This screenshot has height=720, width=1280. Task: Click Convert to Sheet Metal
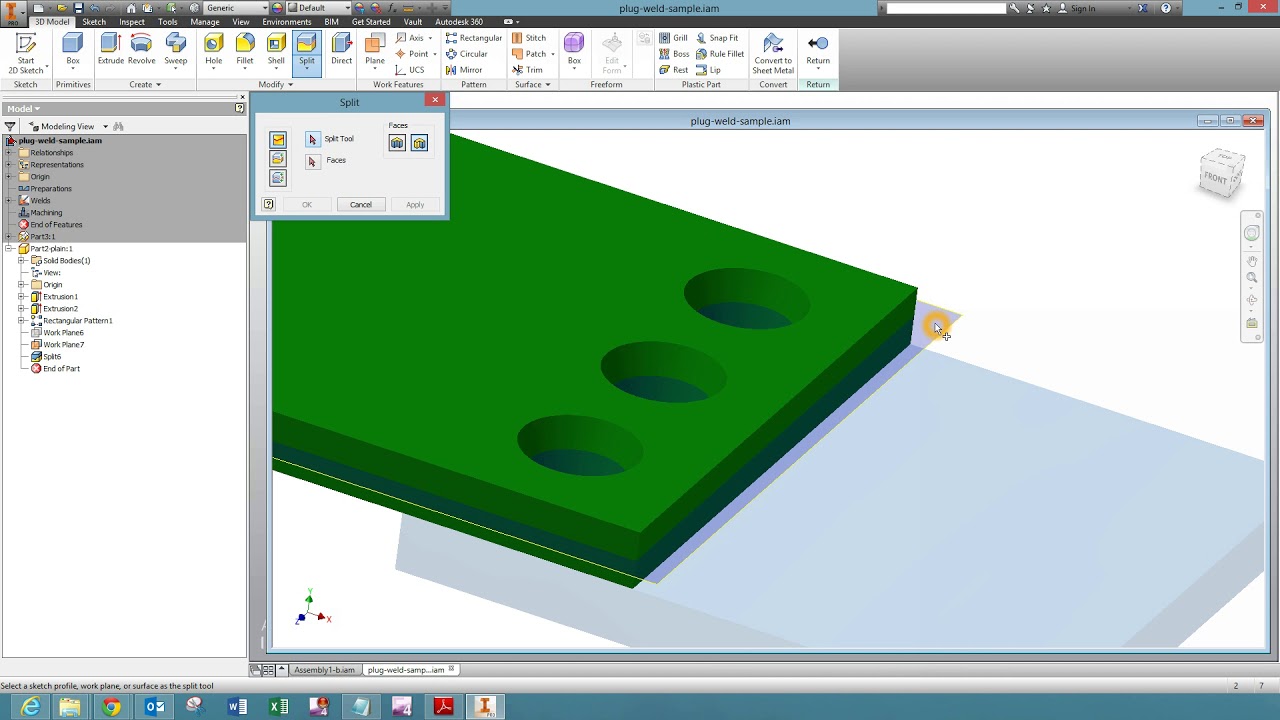tap(773, 54)
